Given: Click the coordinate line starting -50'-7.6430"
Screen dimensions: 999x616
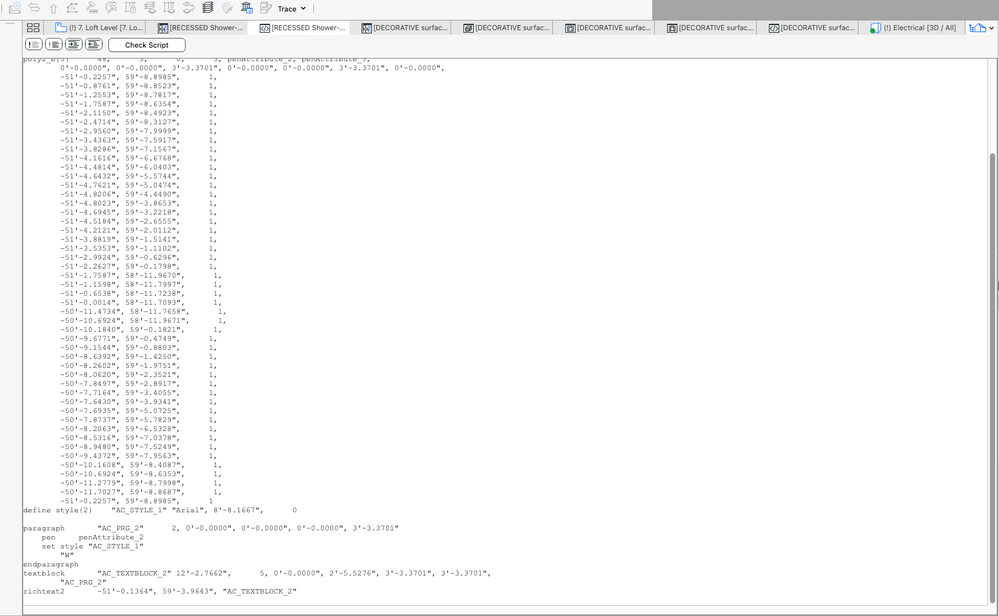Looking at the screenshot, I should [x=139, y=402].
